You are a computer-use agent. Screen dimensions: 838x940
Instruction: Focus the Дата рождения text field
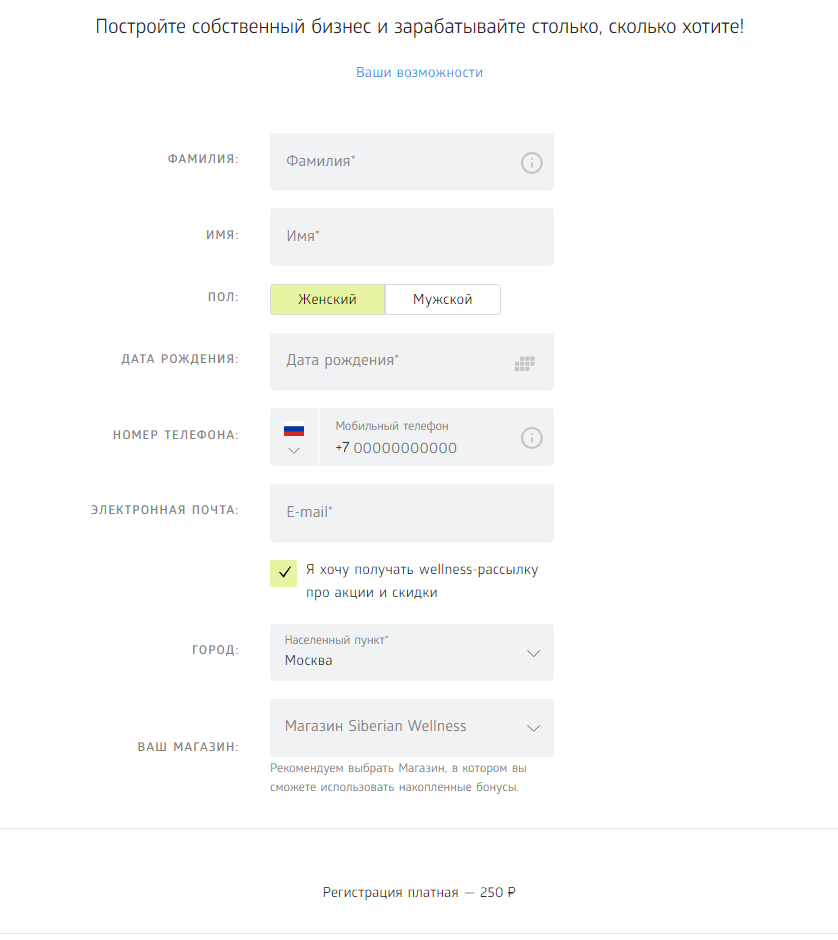[x=390, y=361]
